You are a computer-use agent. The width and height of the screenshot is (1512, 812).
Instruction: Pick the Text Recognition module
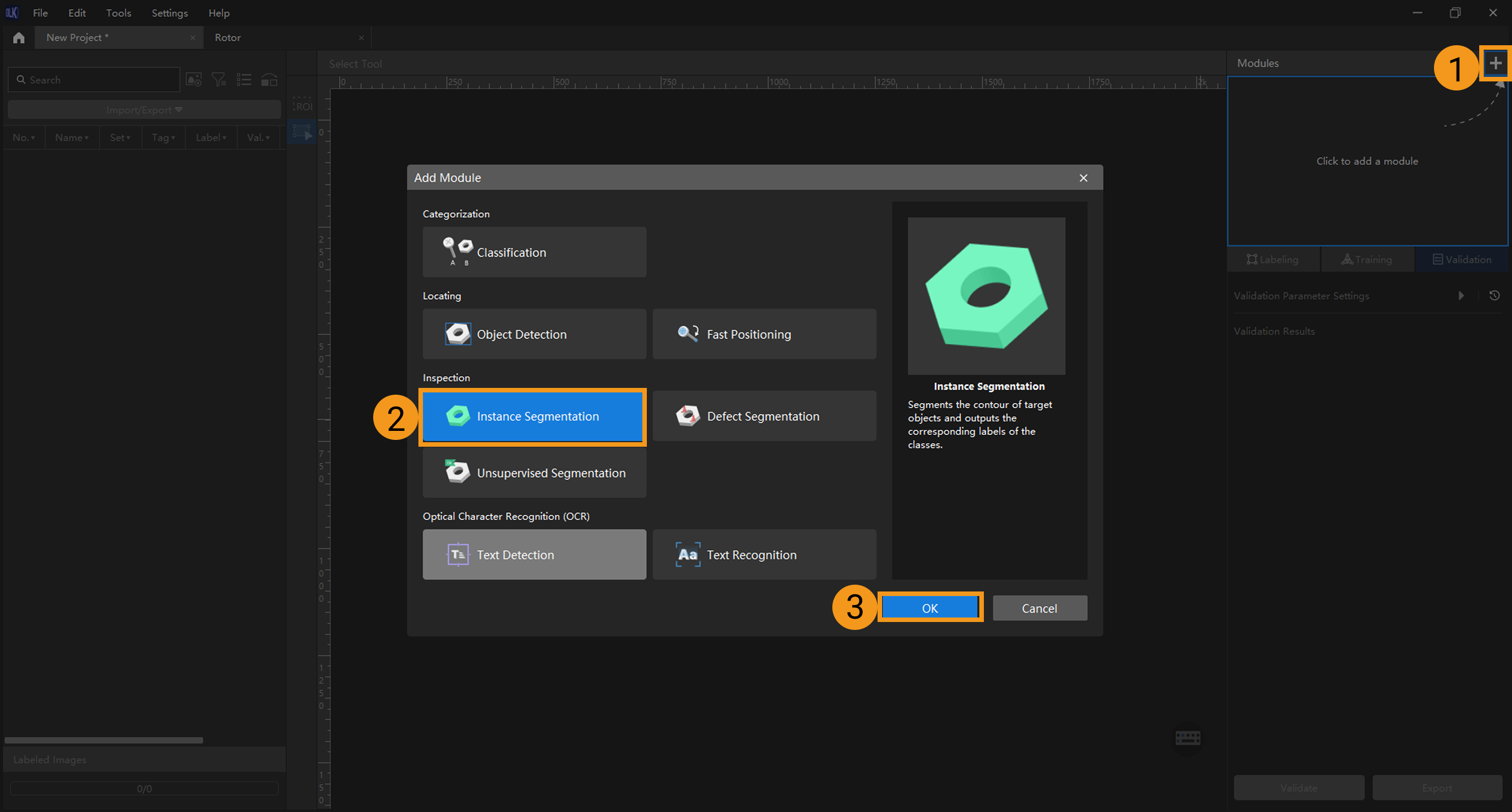764,555
